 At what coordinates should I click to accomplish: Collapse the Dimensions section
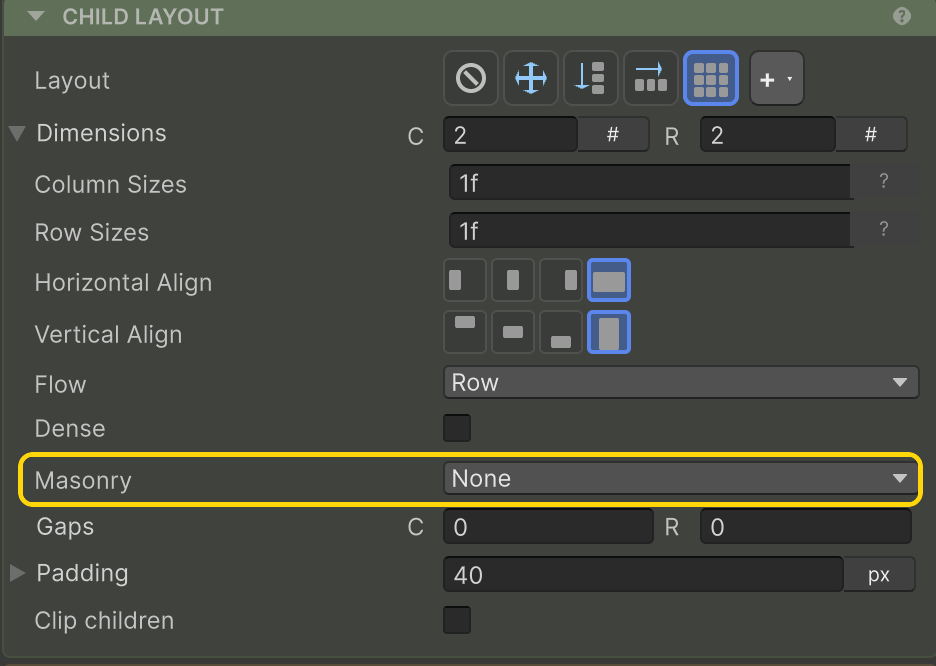click(17, 133)
